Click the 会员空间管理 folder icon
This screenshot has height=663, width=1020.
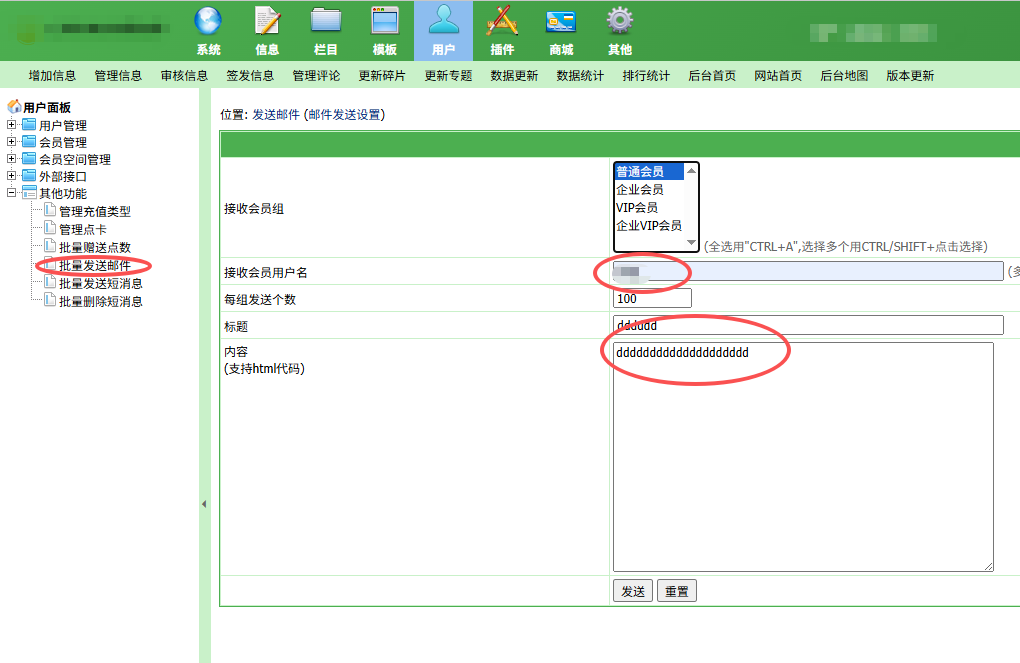tap(29, 158)
